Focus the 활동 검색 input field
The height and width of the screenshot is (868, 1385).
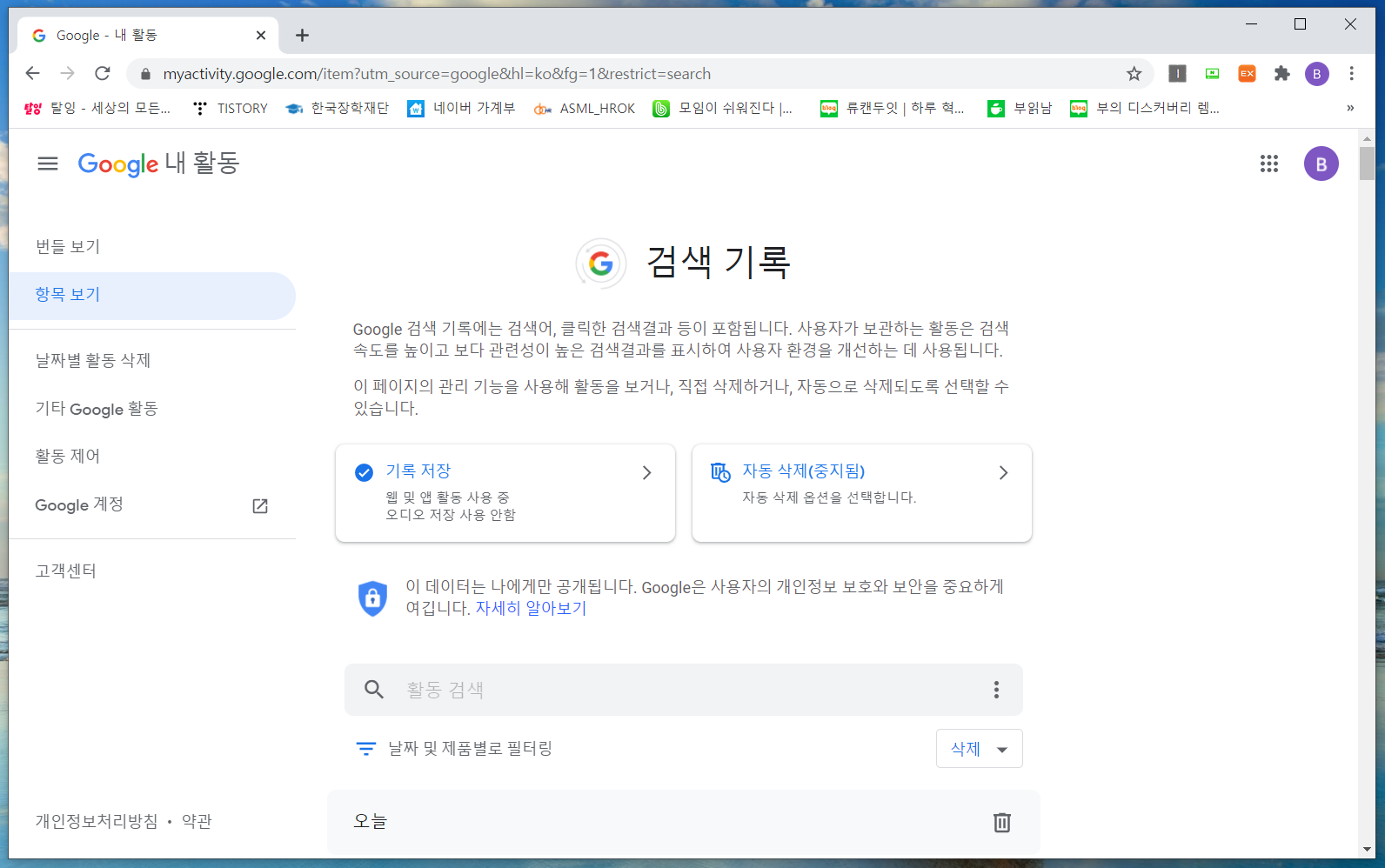tap(684, 690)
